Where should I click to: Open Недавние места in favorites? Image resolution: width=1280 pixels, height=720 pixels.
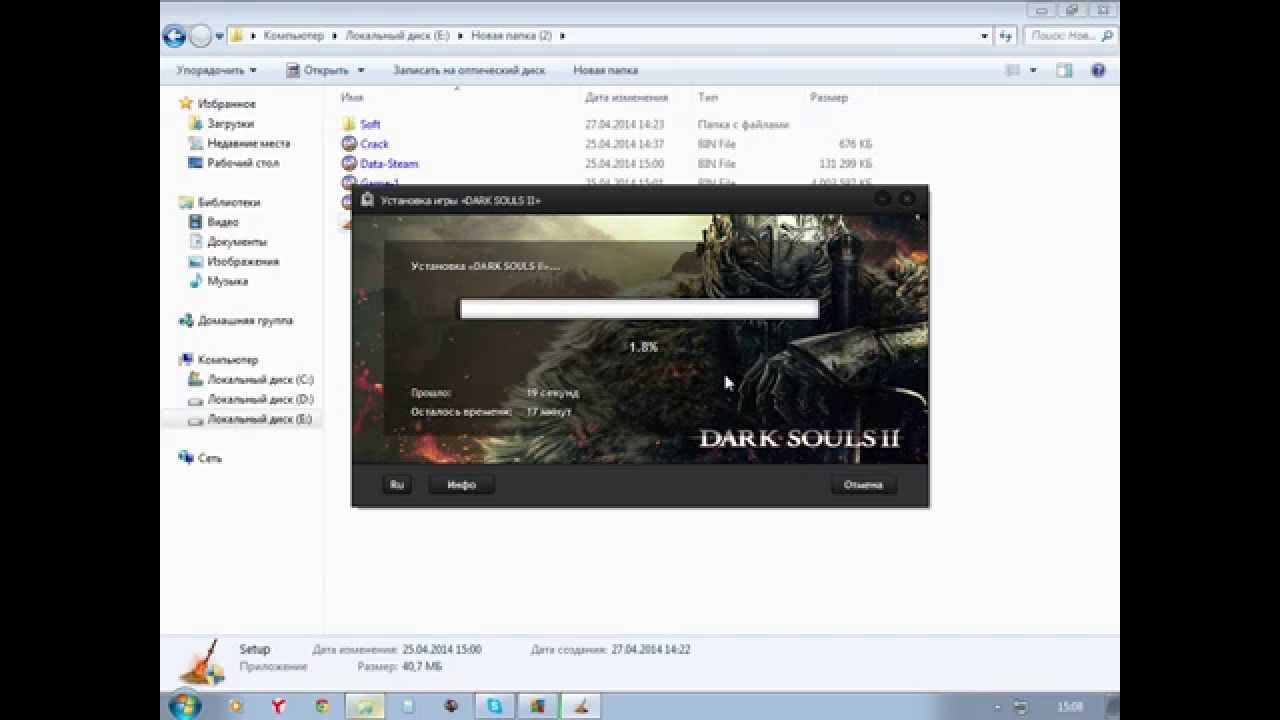pos(248,143)
